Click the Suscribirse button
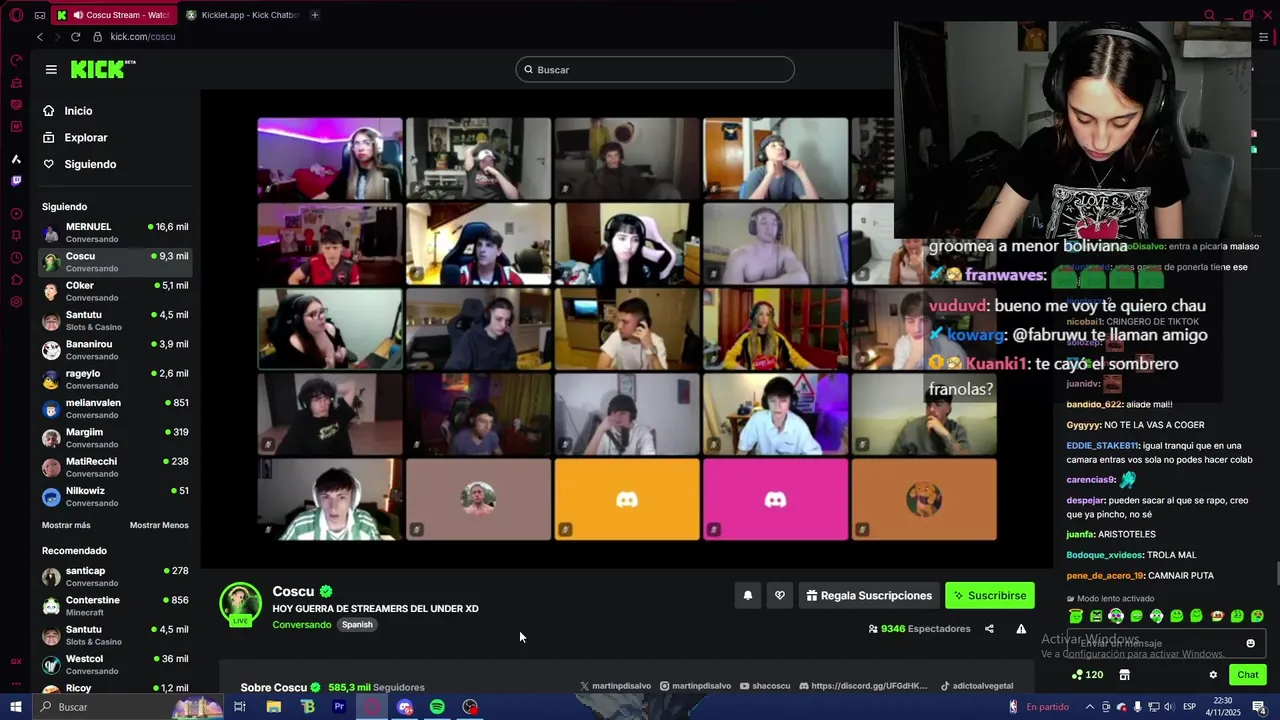The image size is (1280, 720). 990,596
